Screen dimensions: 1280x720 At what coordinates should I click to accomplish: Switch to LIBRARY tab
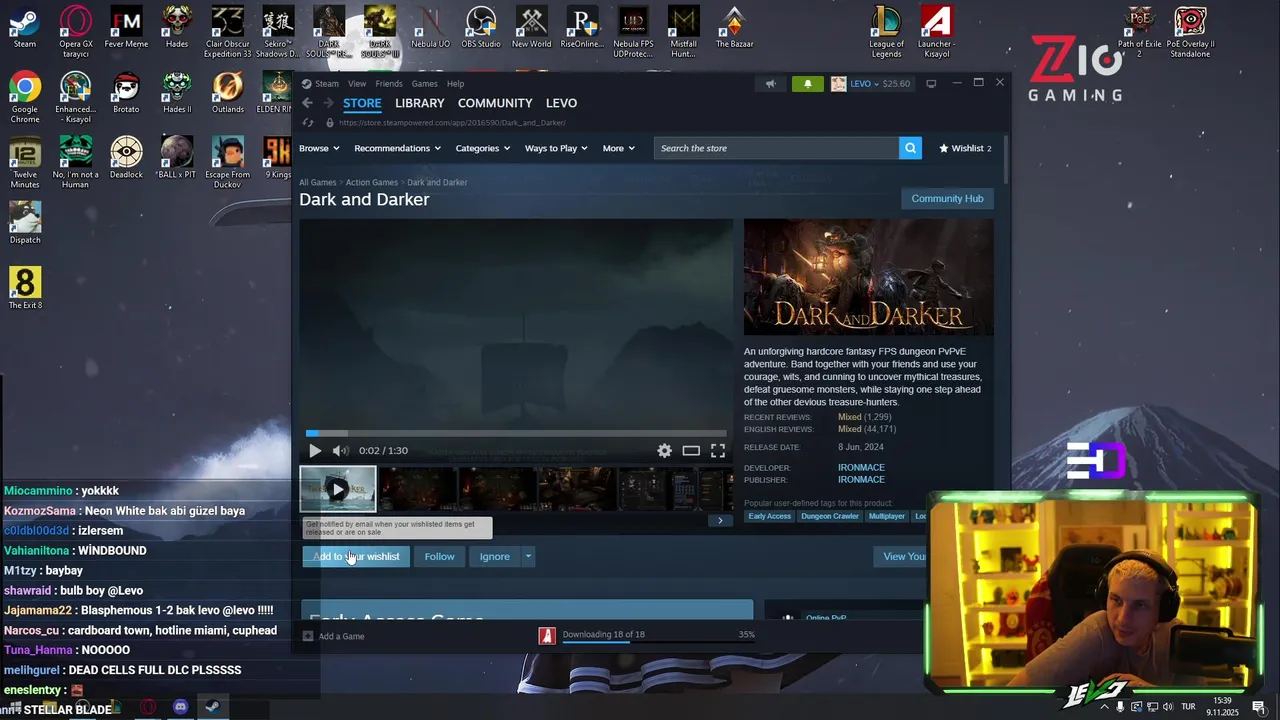[x=419, y=103]
